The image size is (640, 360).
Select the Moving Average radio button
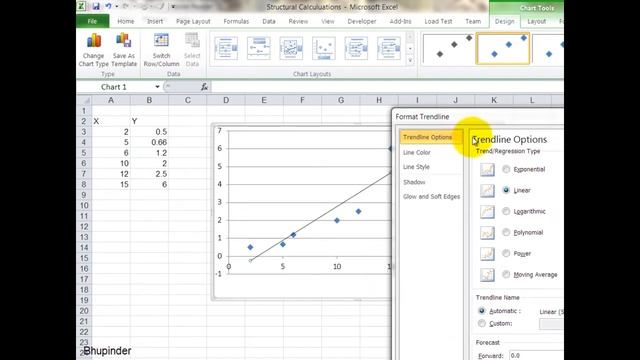pos(506,274)
